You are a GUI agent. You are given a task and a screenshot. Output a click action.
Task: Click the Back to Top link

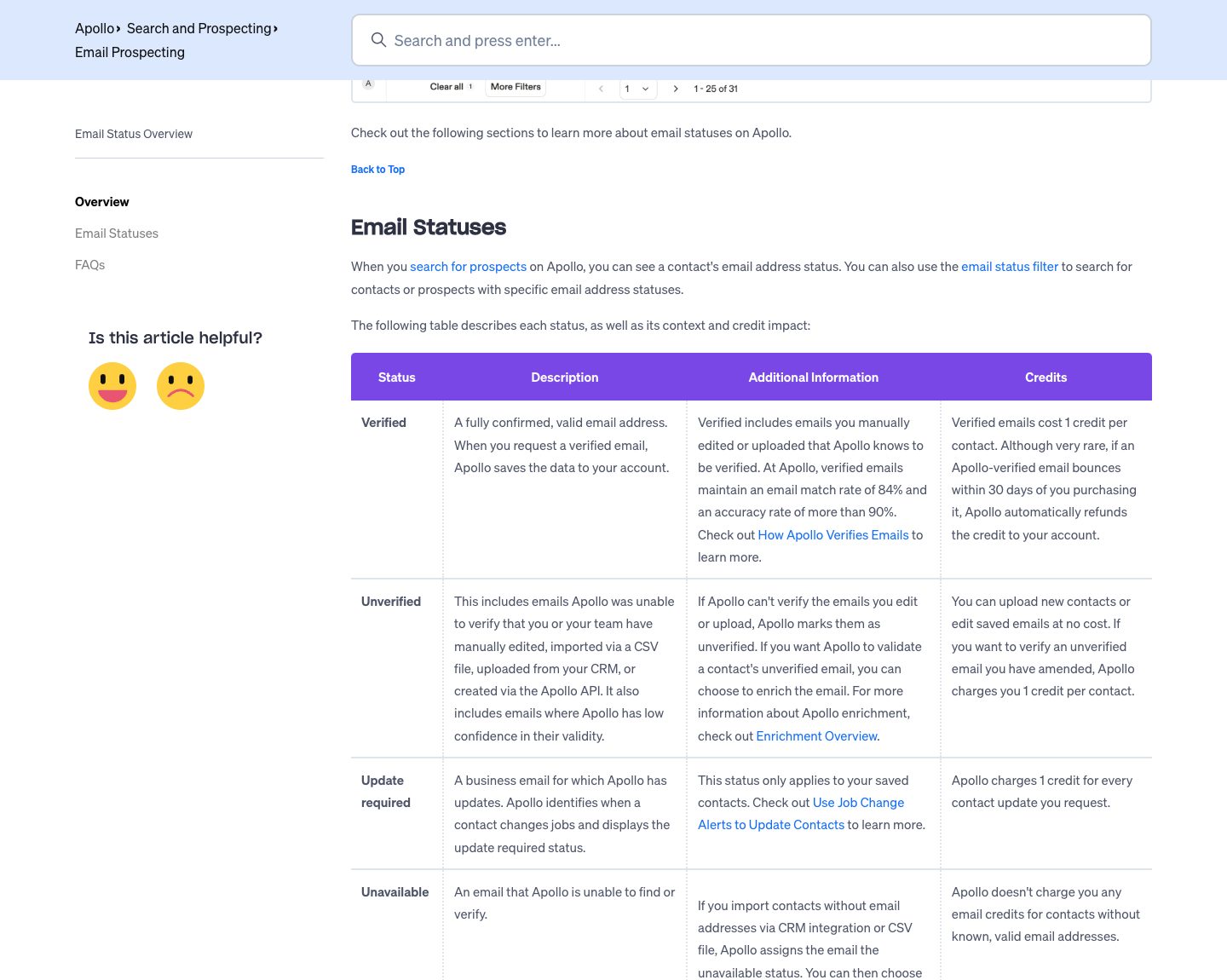377,170
